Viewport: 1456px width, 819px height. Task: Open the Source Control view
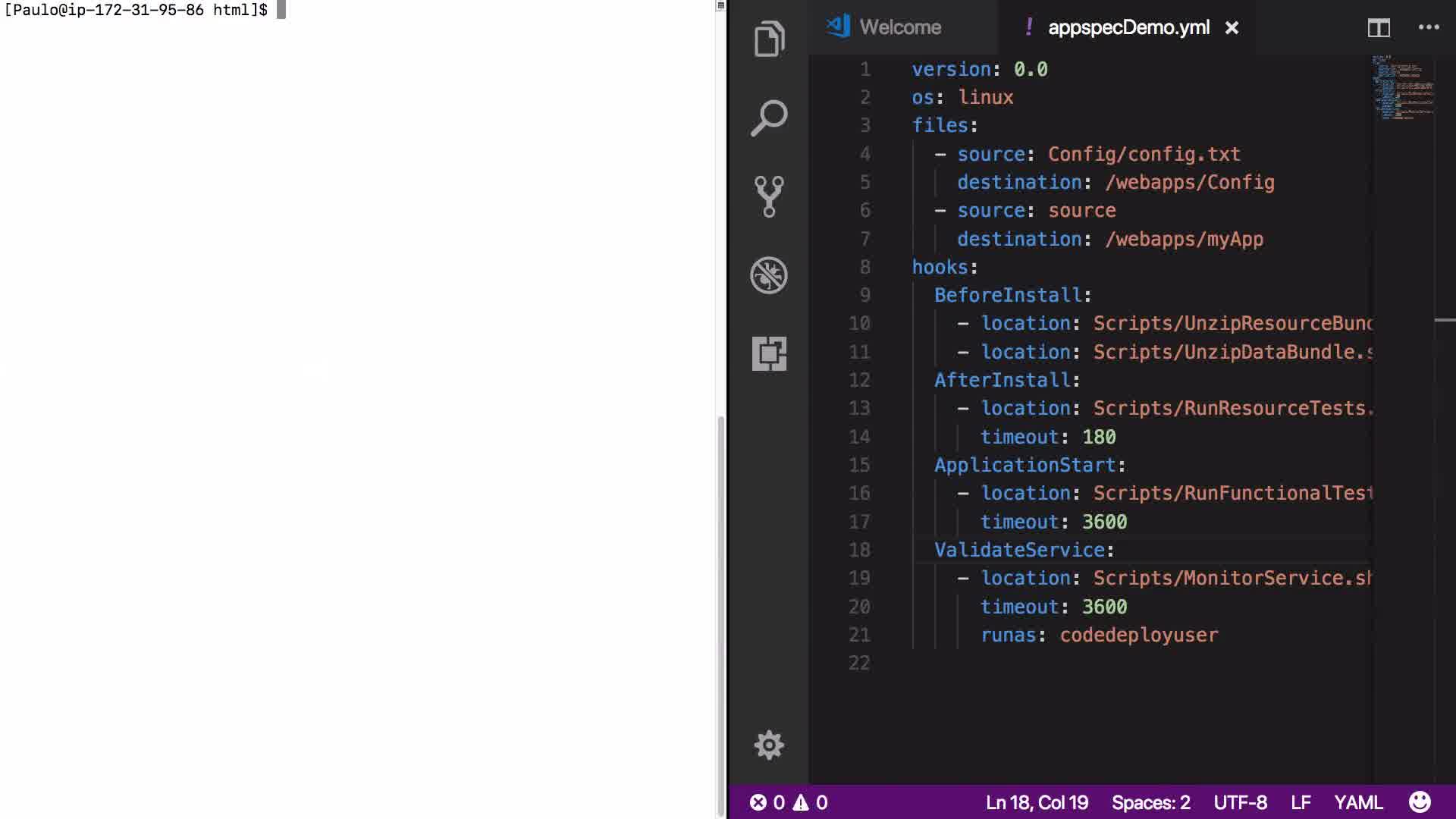coord(769,196)
